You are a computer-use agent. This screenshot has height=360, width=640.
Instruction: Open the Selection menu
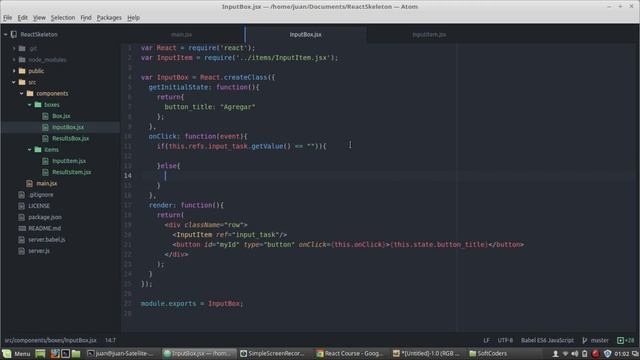tap(63, 18)
